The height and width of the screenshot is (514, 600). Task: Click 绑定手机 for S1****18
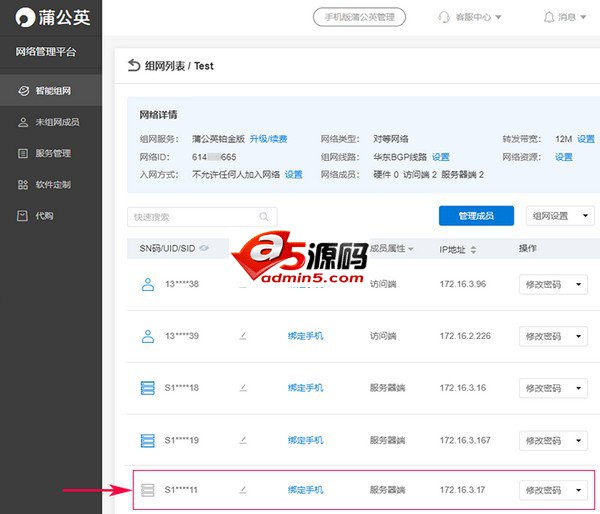coord(305,388)
